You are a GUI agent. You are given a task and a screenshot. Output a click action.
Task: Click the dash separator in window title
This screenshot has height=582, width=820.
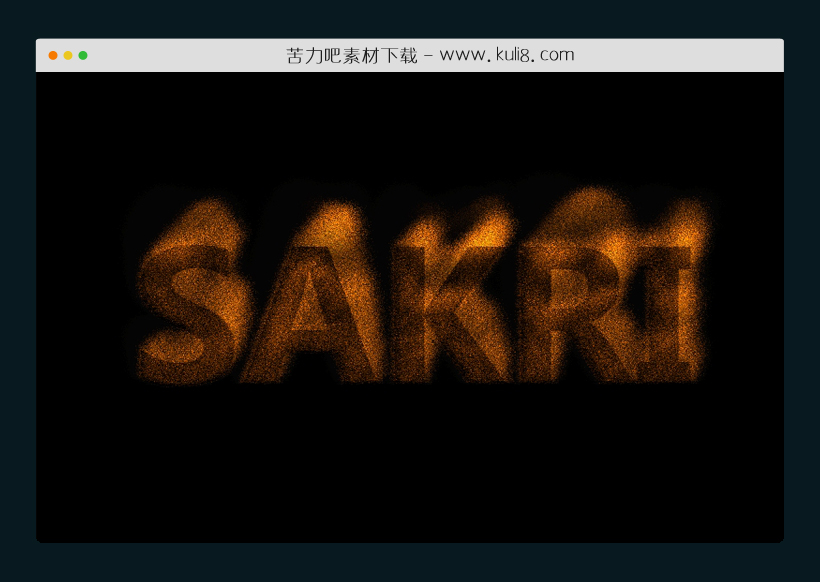tap(427, 55)
